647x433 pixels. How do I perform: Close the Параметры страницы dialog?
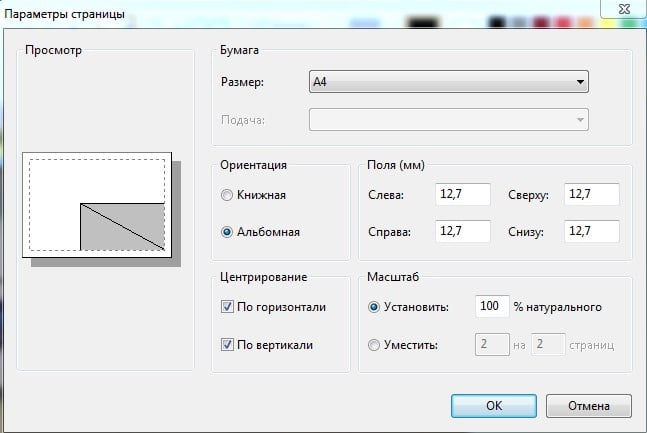click(623, 9)
